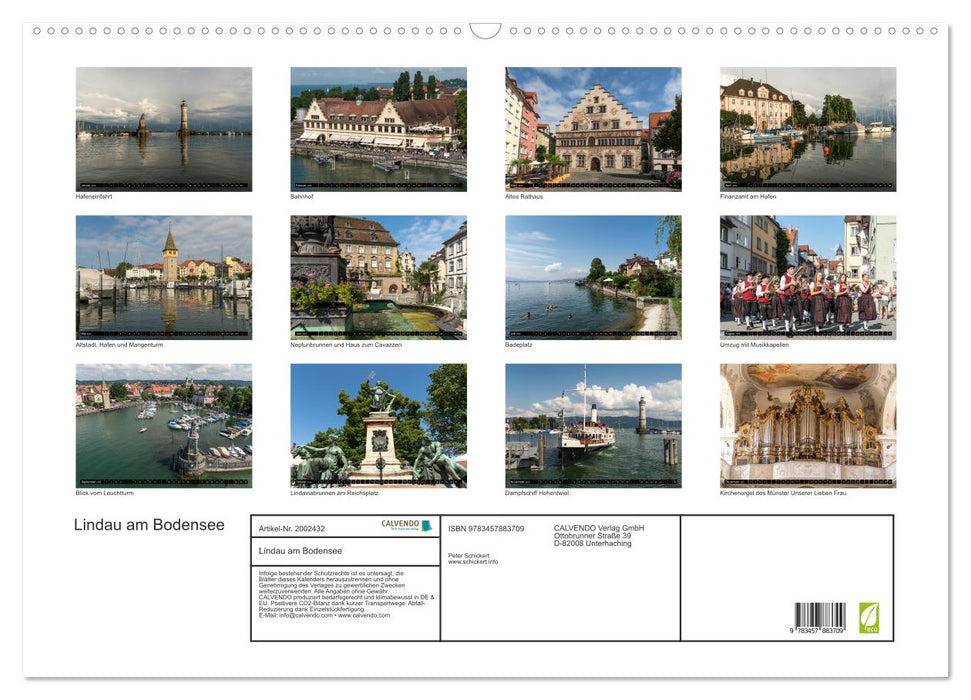Open the Lindaviabrunnen am Reichsplatz photo
This screenshot has width=971, height=700.
coord(378,424)
